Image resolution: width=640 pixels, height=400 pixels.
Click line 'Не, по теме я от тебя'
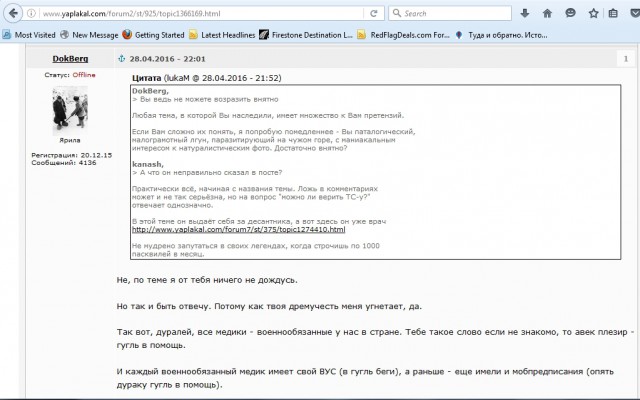click(x=207, y=280)
